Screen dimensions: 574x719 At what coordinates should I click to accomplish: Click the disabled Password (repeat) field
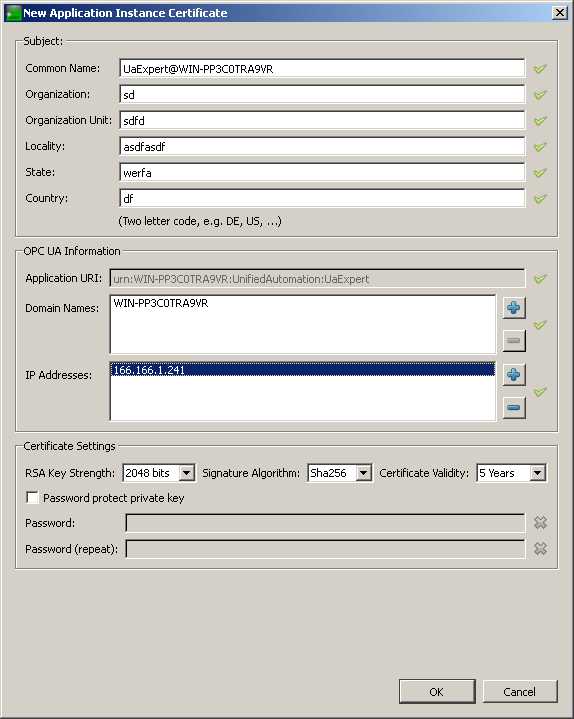[325, 549]
